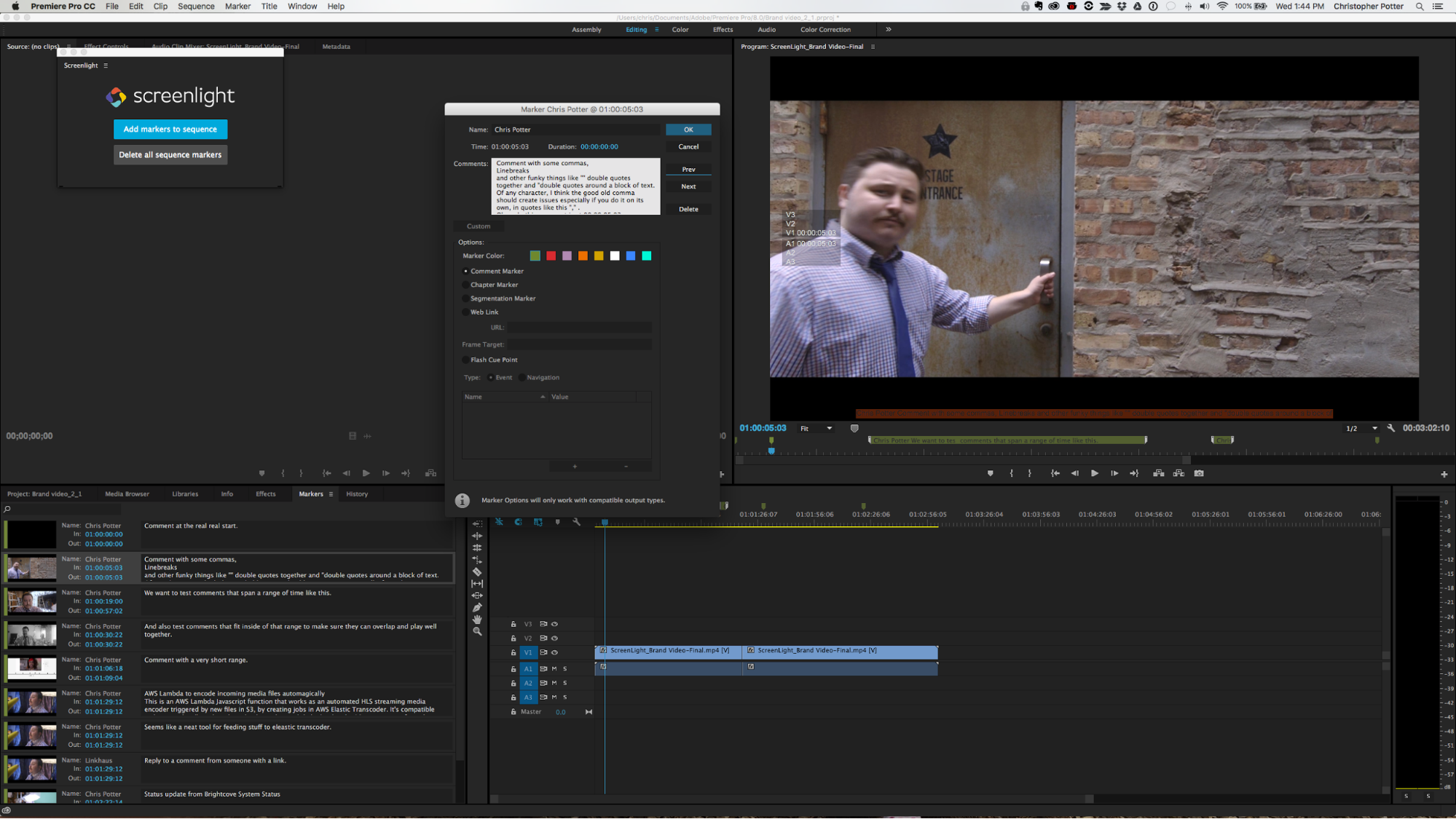Step back one frame in Program monitor
The height and width of the screenshot is (819, 1456).
click(1075, 473)
